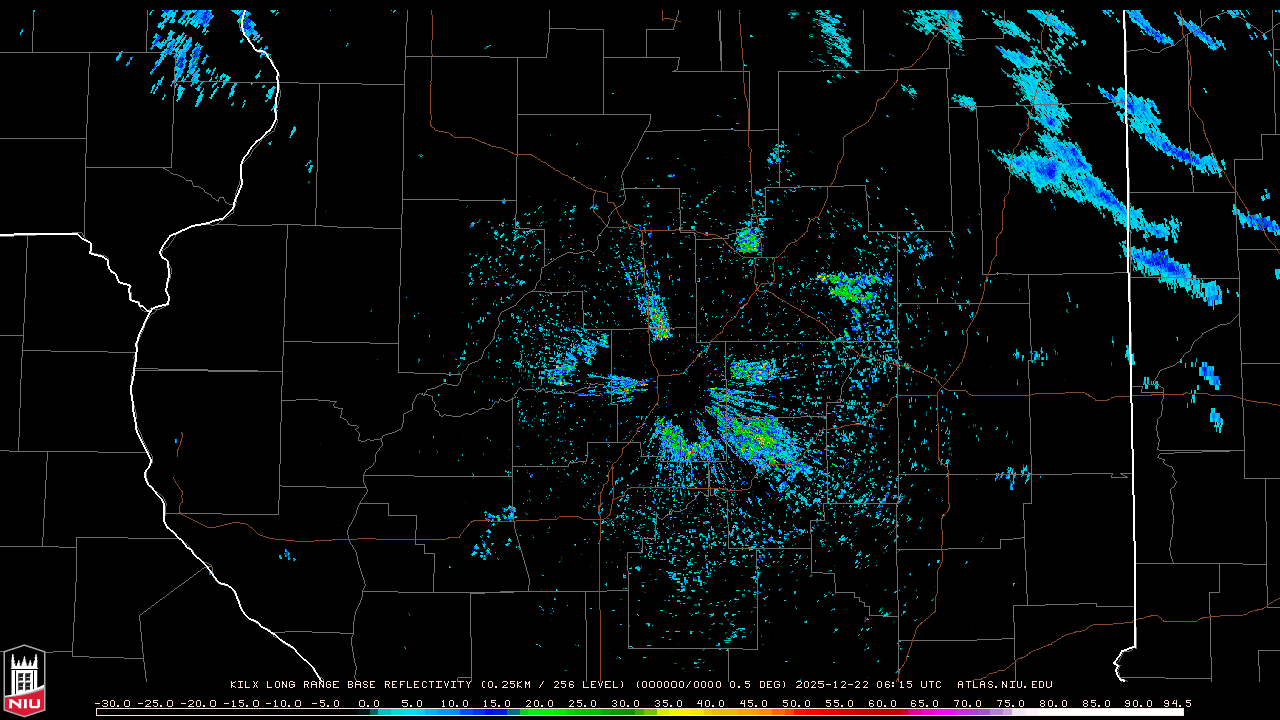Click the 06:15 UTC time text
The height and width of the screenshot is (720, 1280).
pyautogui.click(x=909, y=685)
